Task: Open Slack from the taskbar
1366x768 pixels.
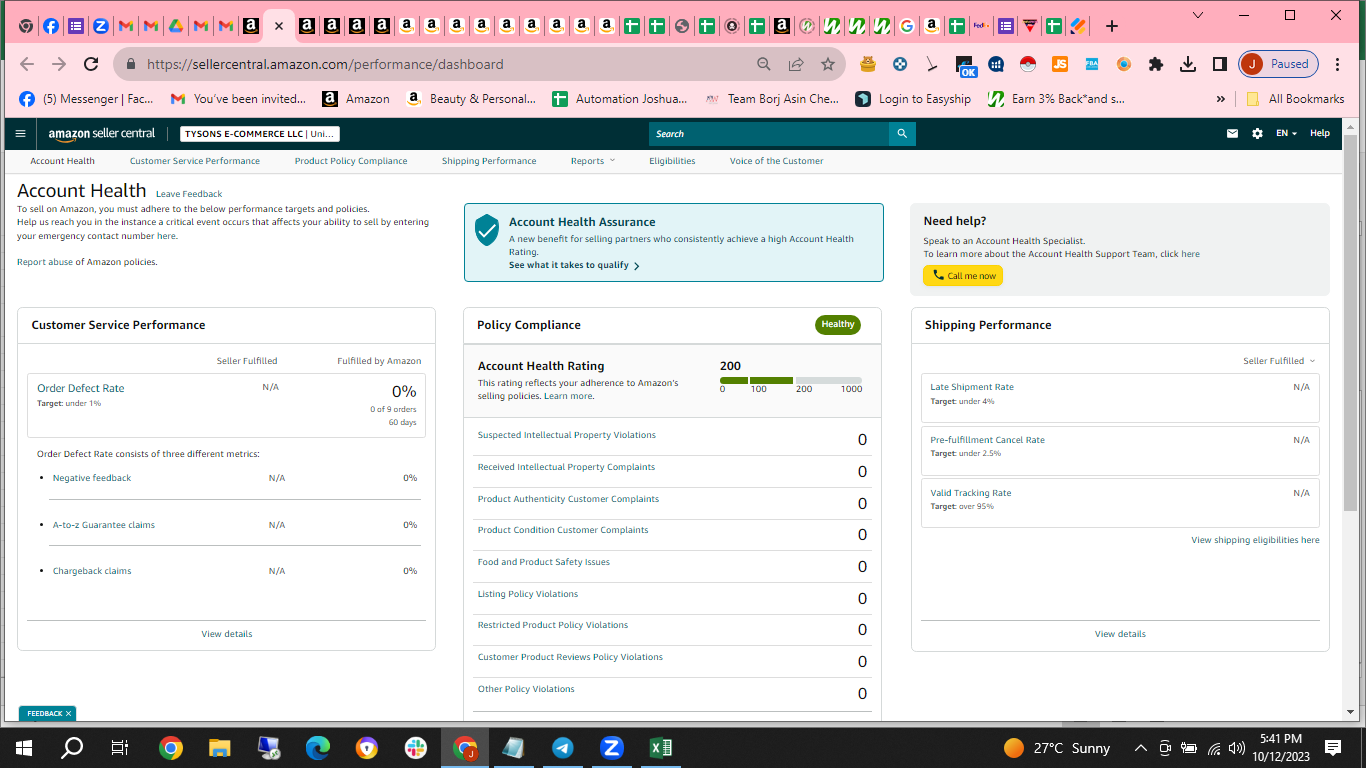Action: pos(416,747)
